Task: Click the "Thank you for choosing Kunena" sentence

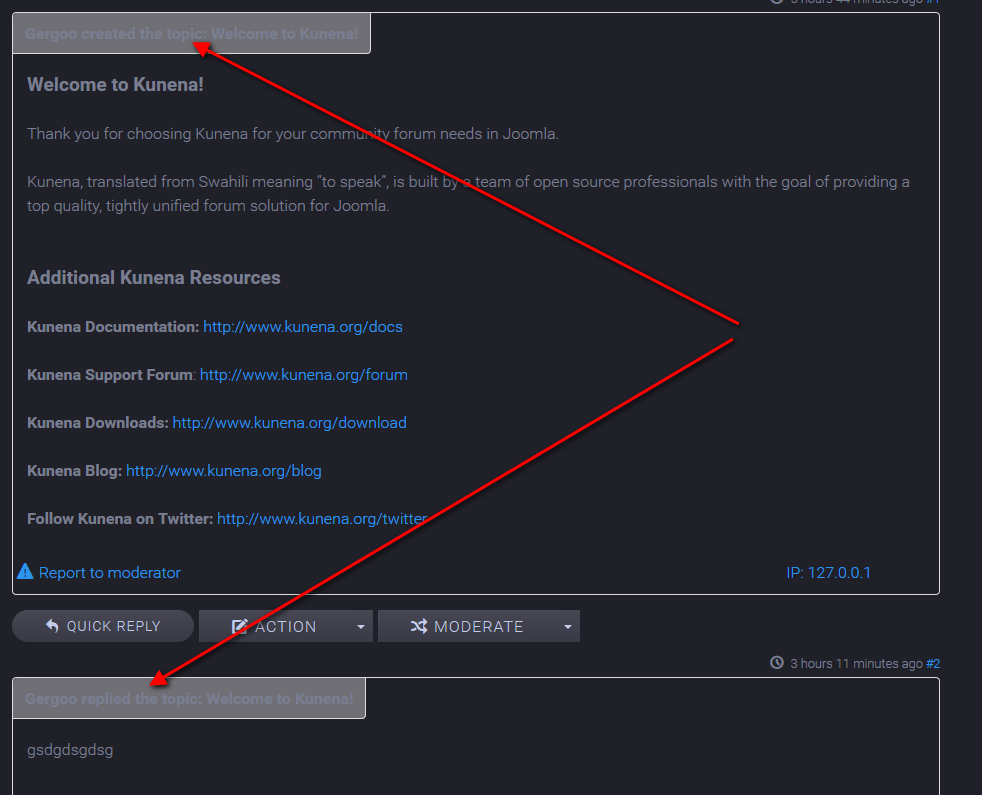Action: [293, 134]
